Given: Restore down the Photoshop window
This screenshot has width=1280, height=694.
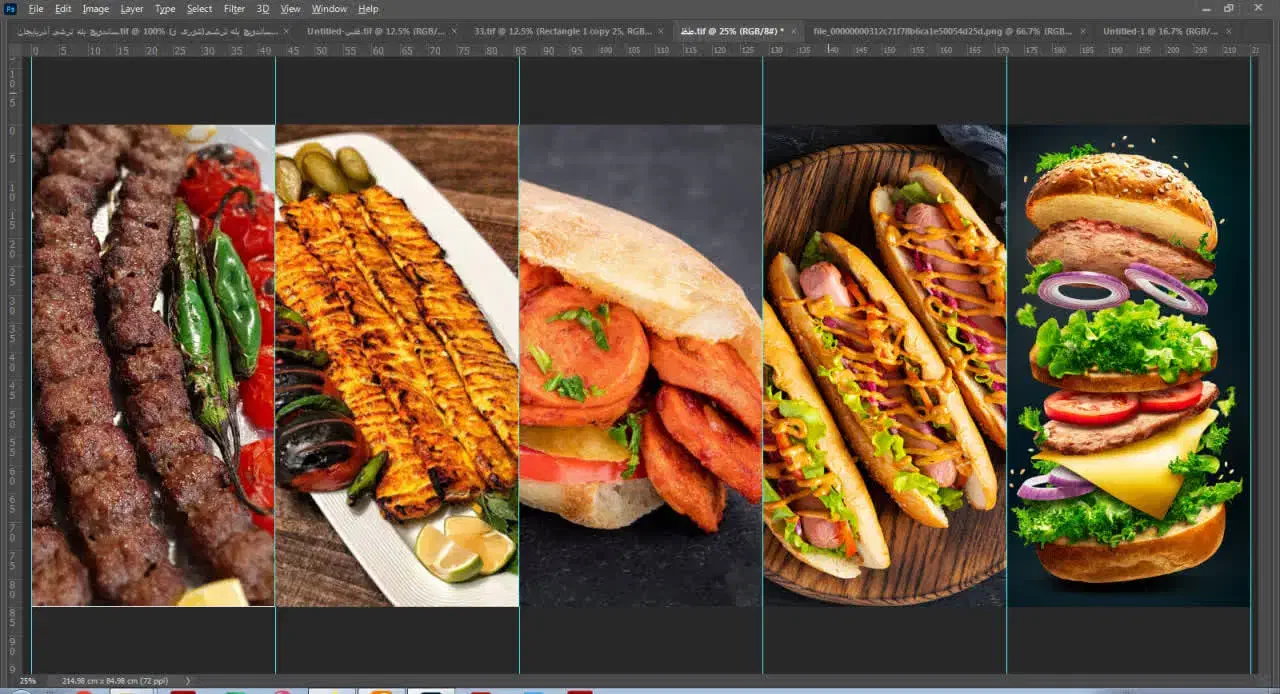Looking at the screenshot, I should 1228,9.
